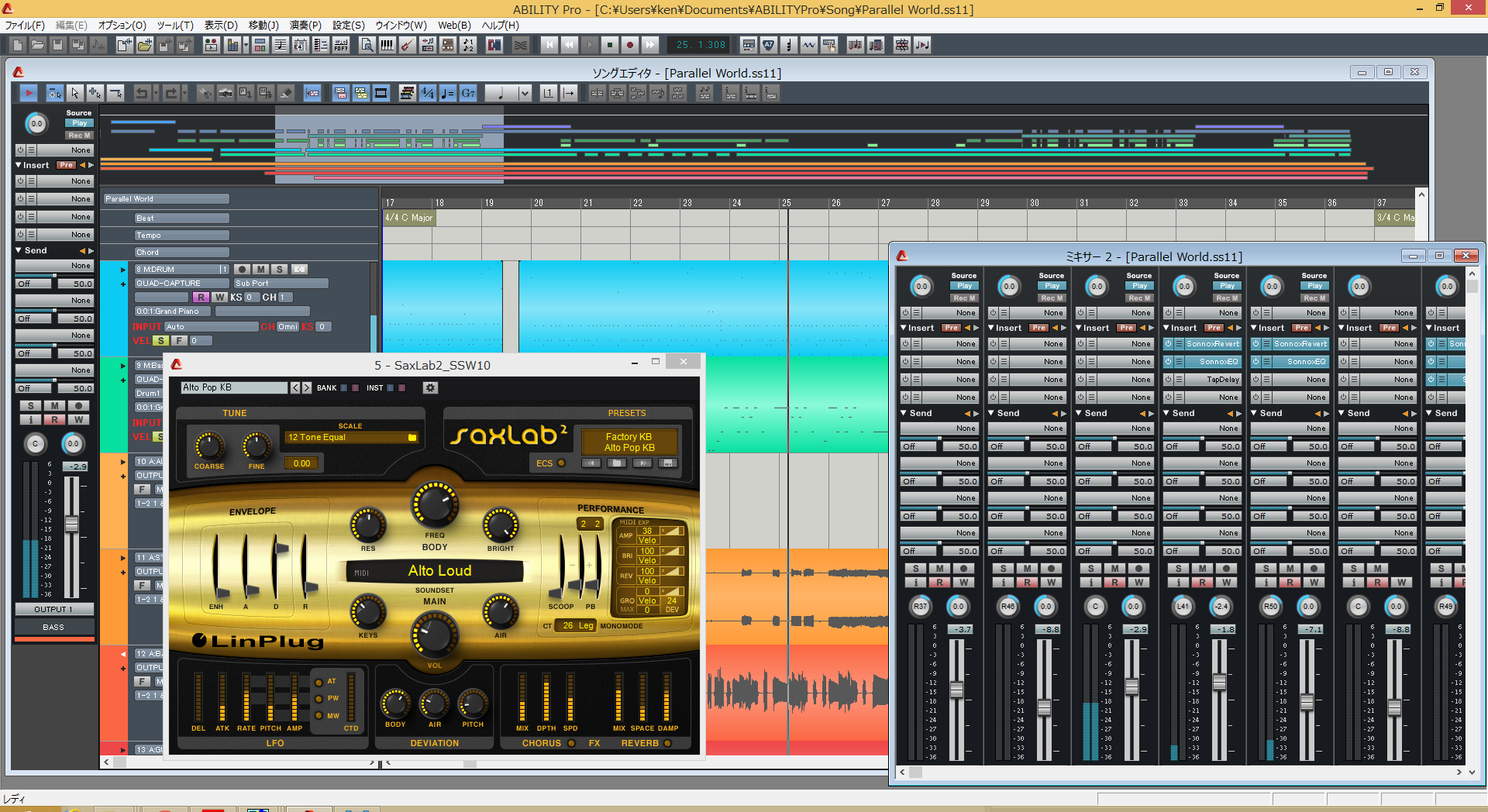1488x812 pixels.
Task: Click the red play arrow in Song Editor toolbar
Action: click(x=29, y=93)
